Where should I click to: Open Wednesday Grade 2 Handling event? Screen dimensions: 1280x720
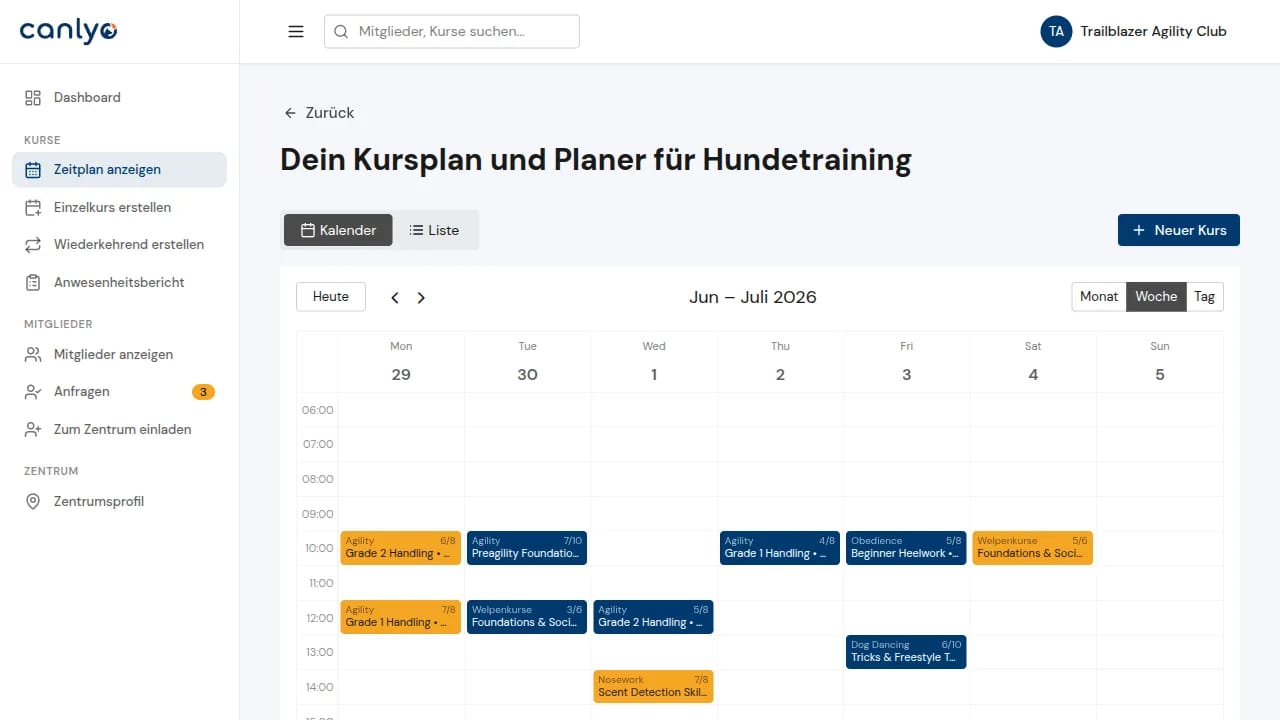tap(653, 617)
